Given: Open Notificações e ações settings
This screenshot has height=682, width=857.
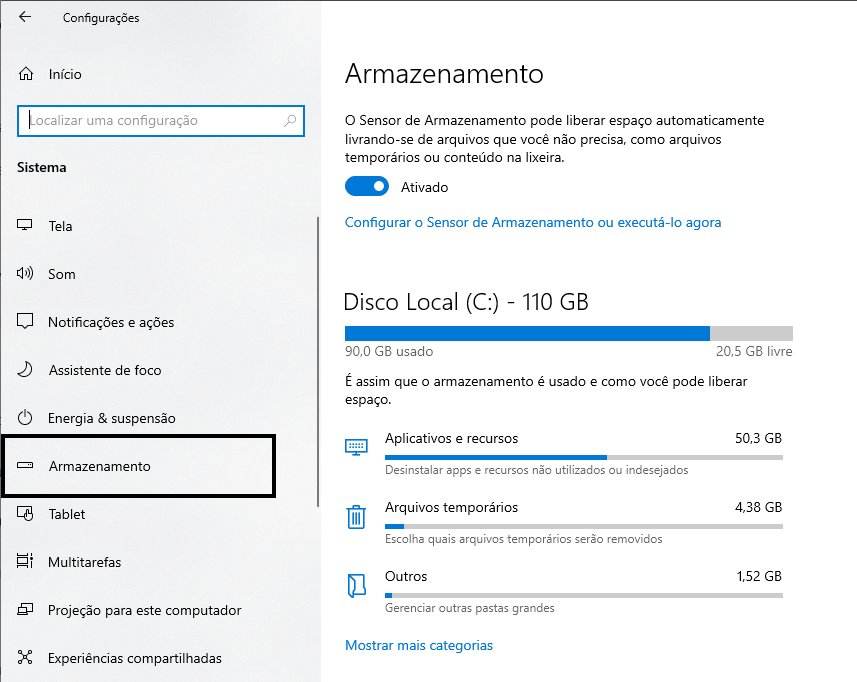Looking at the screenshot, I should [111, 322].
